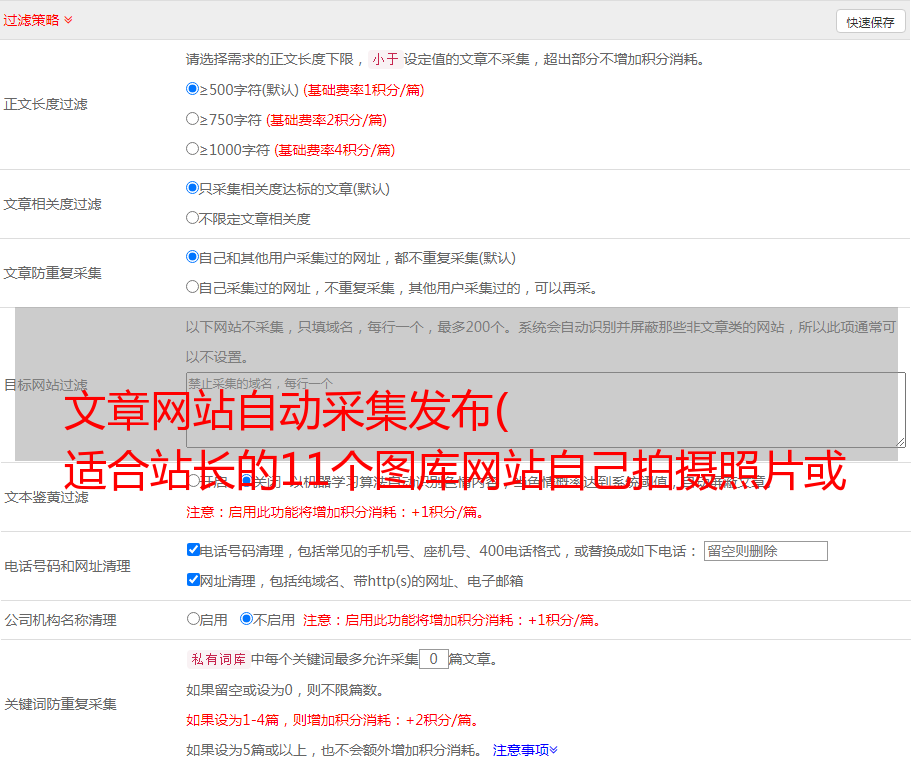Image resolution: width=912 pixels, height=768 pixels.
Task: Click the keyword article count input box
Action: 433,659
